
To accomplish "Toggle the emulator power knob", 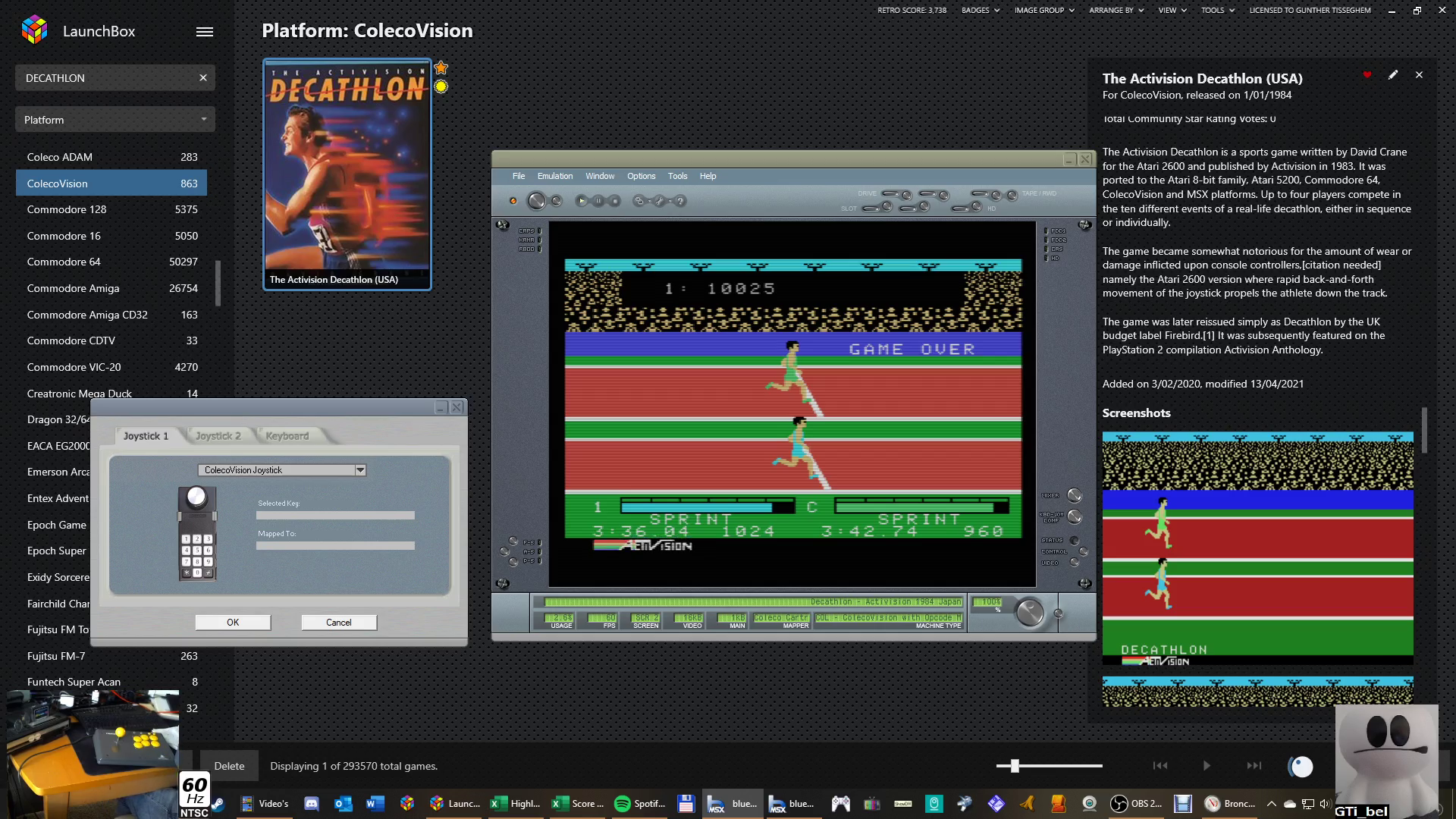I will (536, 201).
